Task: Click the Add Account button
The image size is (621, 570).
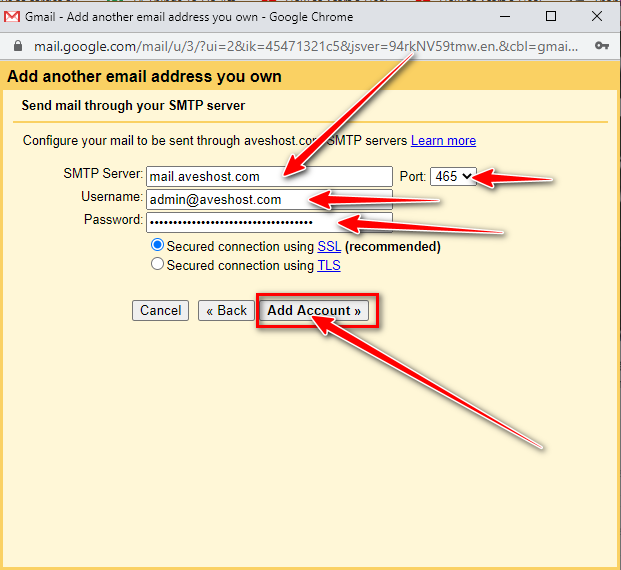Action: point(314,311)
